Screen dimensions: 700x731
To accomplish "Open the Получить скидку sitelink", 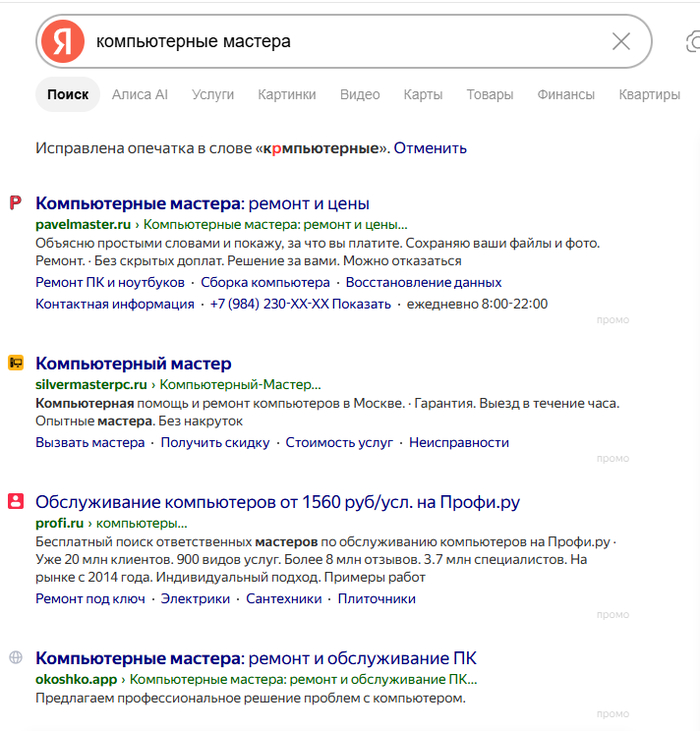I will pyautogui.click(x=215, y=442).
